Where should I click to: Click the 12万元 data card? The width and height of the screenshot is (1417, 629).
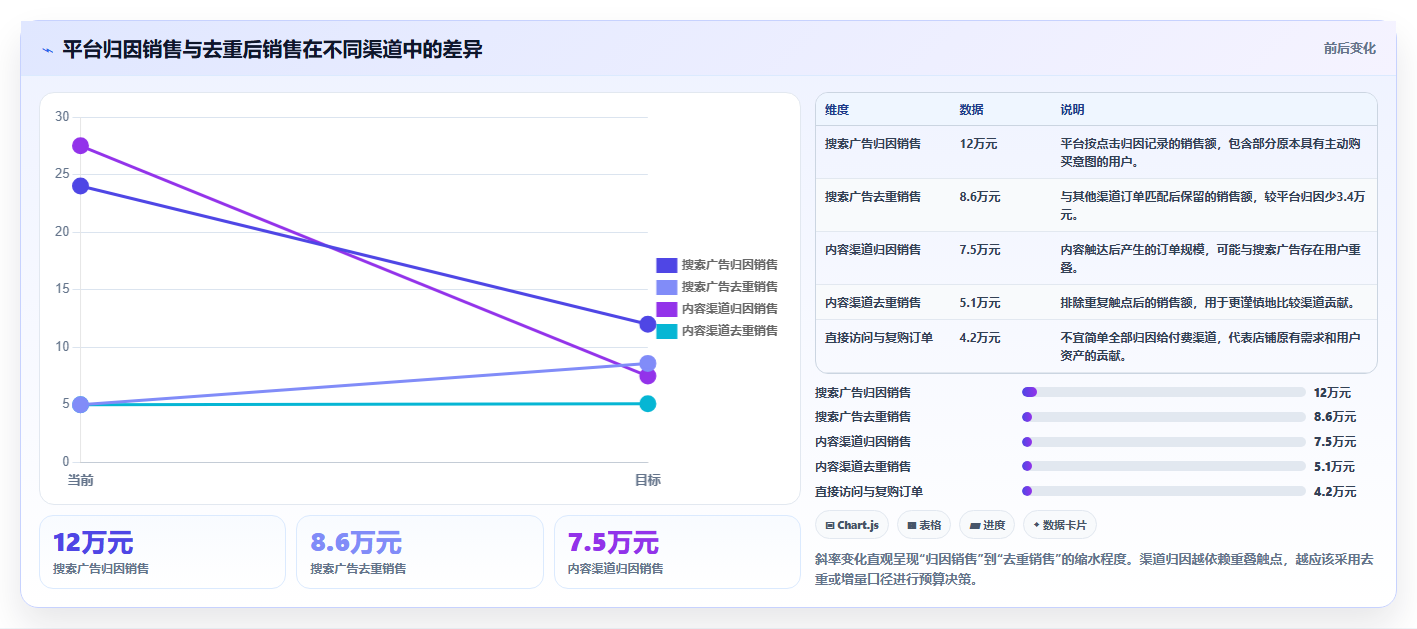(x=162, y=552)
